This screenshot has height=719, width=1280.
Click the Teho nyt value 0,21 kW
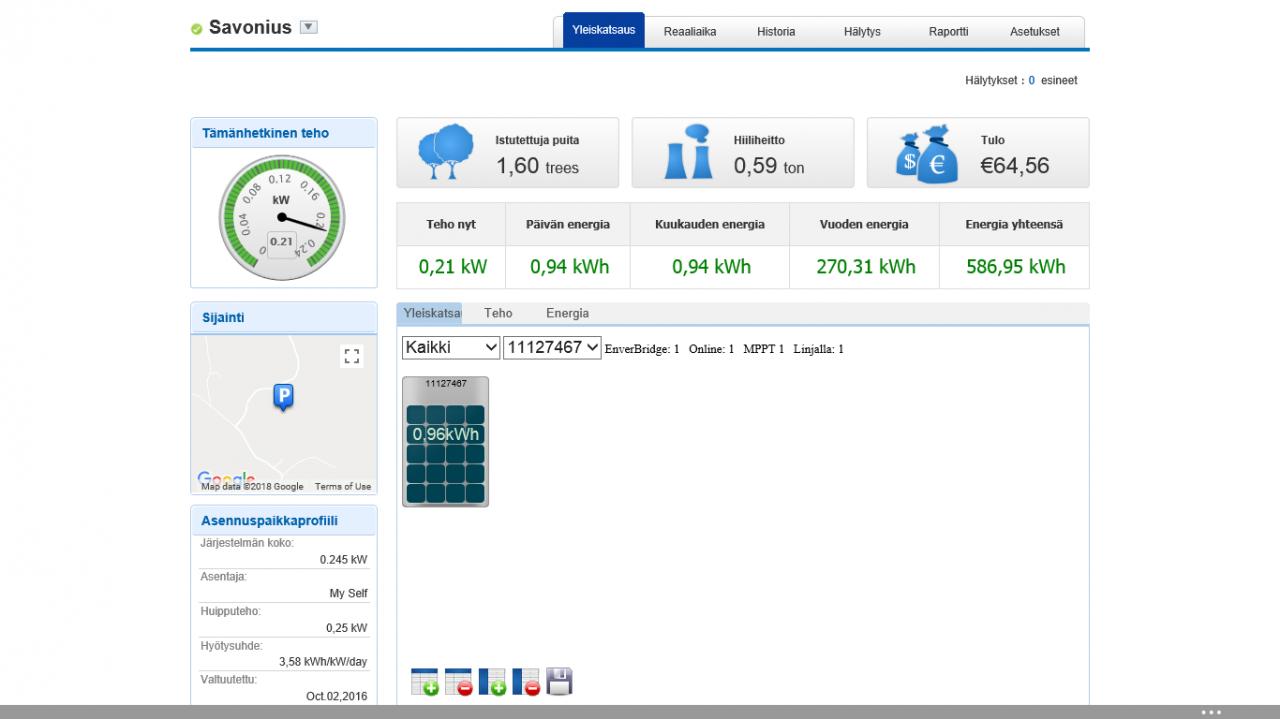(x=453, y=267)
